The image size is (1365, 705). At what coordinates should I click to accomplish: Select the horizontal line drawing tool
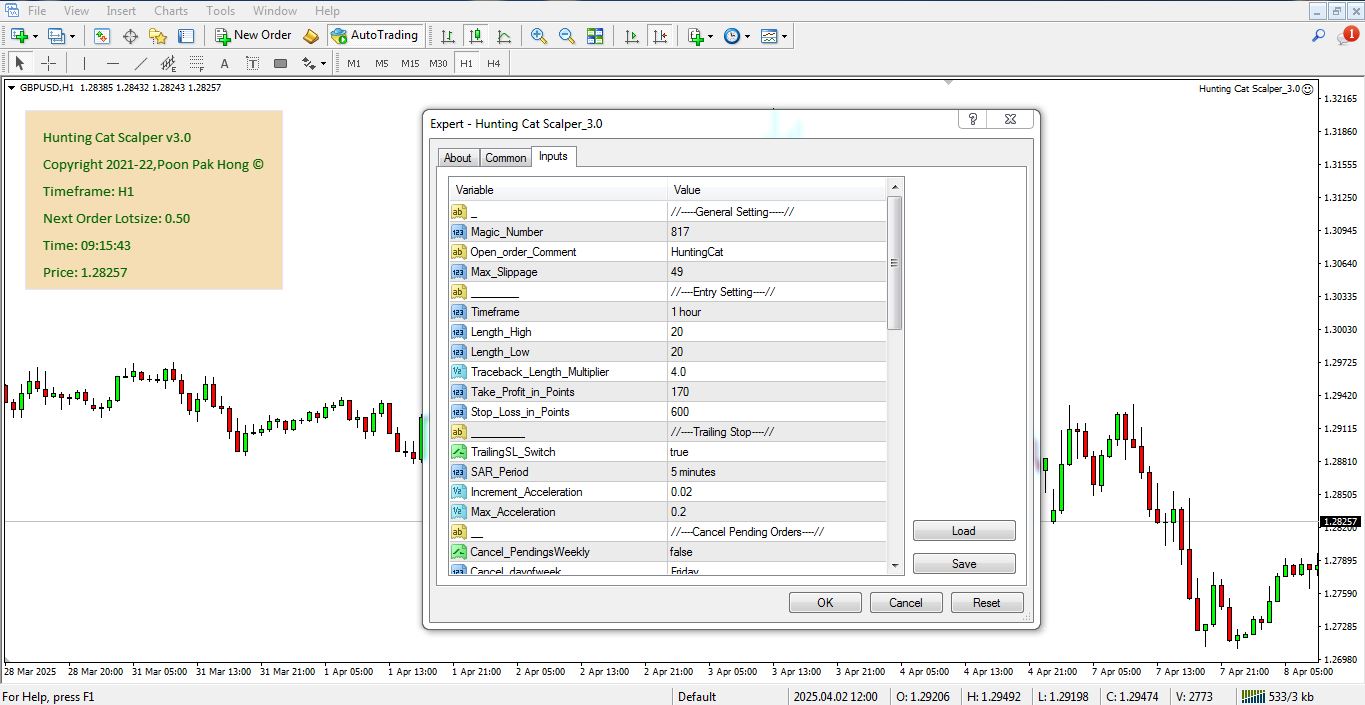pyautogui.click(x=113, y=62)
